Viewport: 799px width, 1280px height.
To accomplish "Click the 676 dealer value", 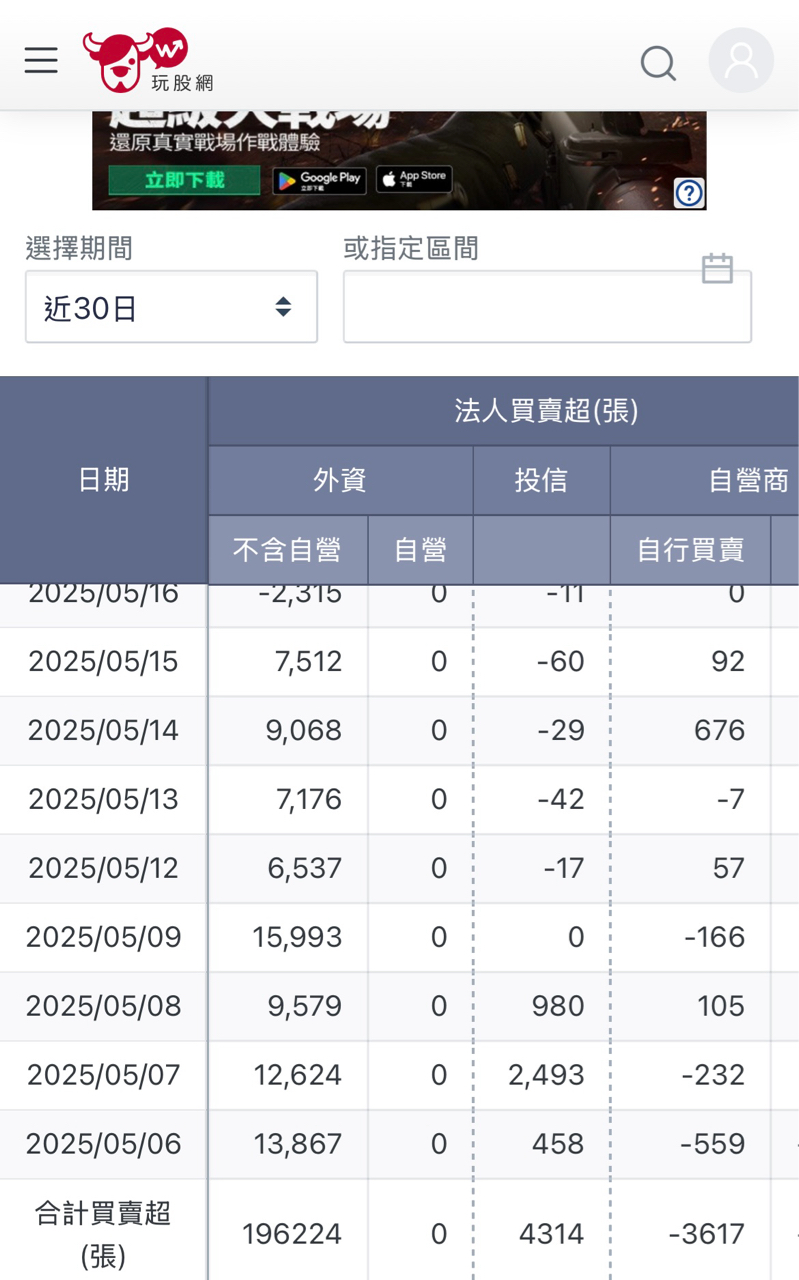I will click(x=720, y=731).
